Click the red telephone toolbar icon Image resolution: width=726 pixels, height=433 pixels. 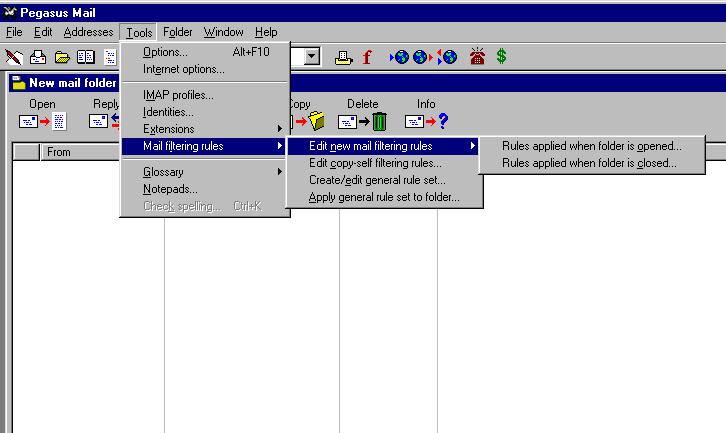click(x=477, y=56)
